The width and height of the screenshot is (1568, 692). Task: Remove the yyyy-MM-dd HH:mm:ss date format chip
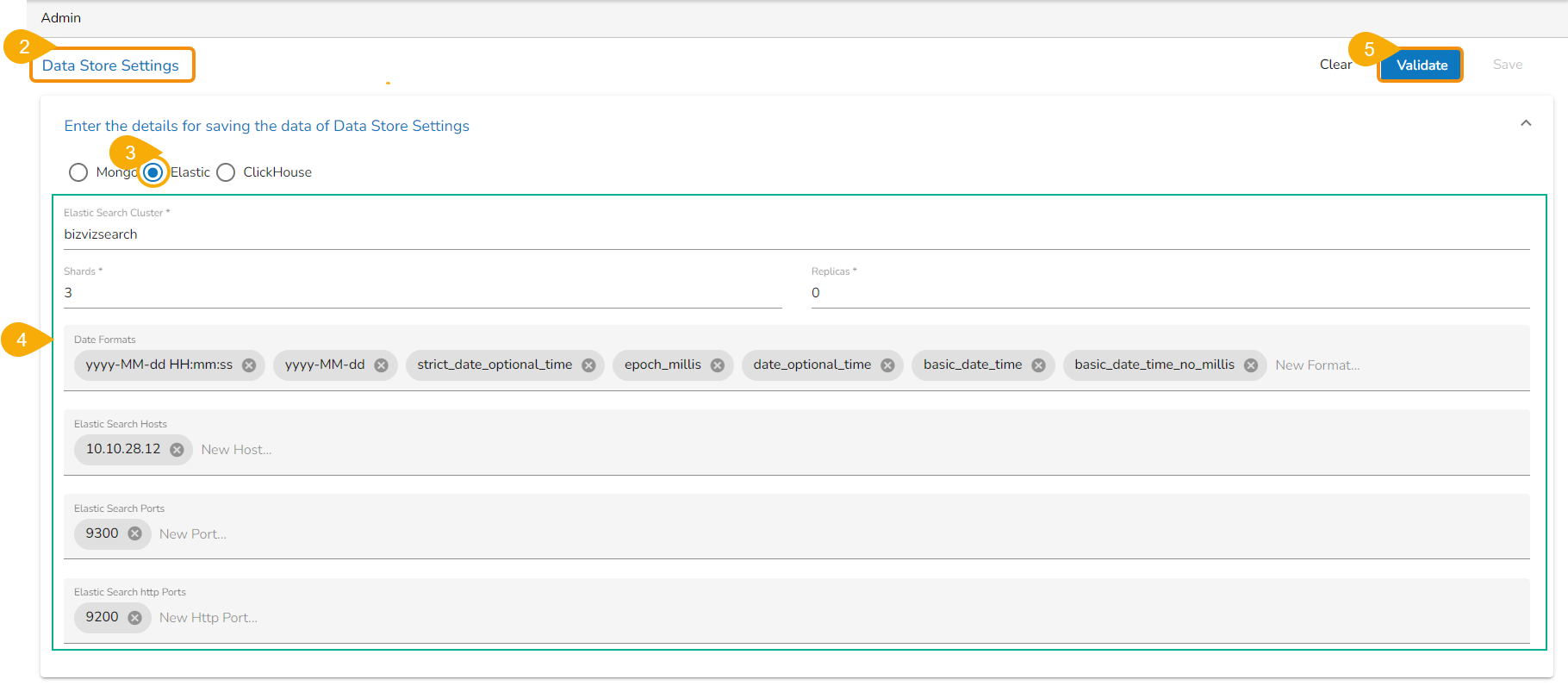(249, 365)
